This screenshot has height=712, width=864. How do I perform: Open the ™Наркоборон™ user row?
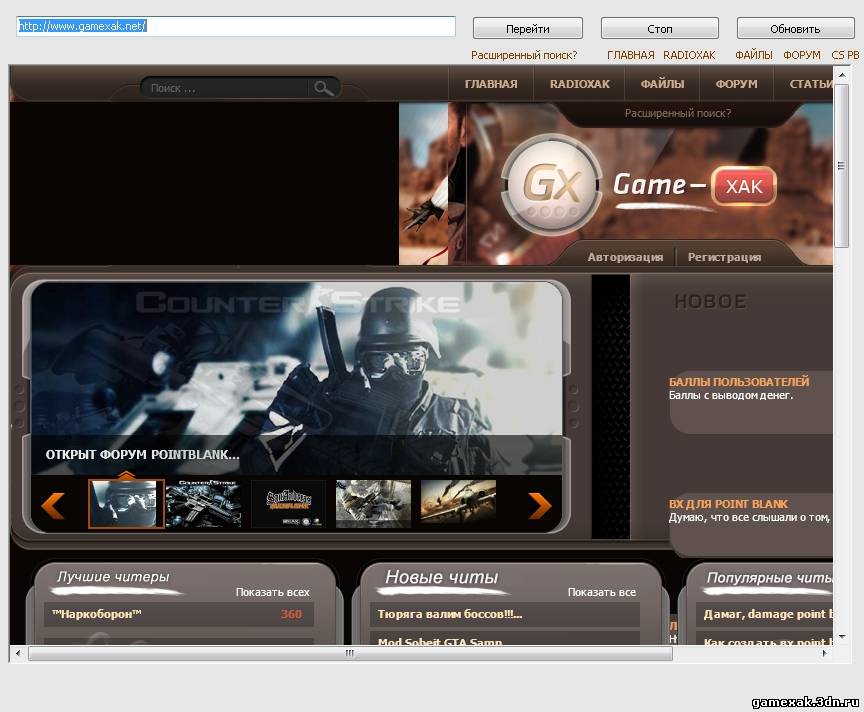click(x=179, y=614)
